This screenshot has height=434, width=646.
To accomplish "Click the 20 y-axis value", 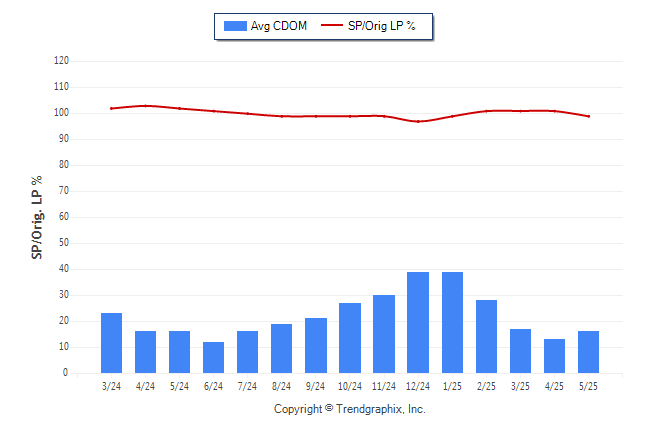I will click(x=64, y=321).
